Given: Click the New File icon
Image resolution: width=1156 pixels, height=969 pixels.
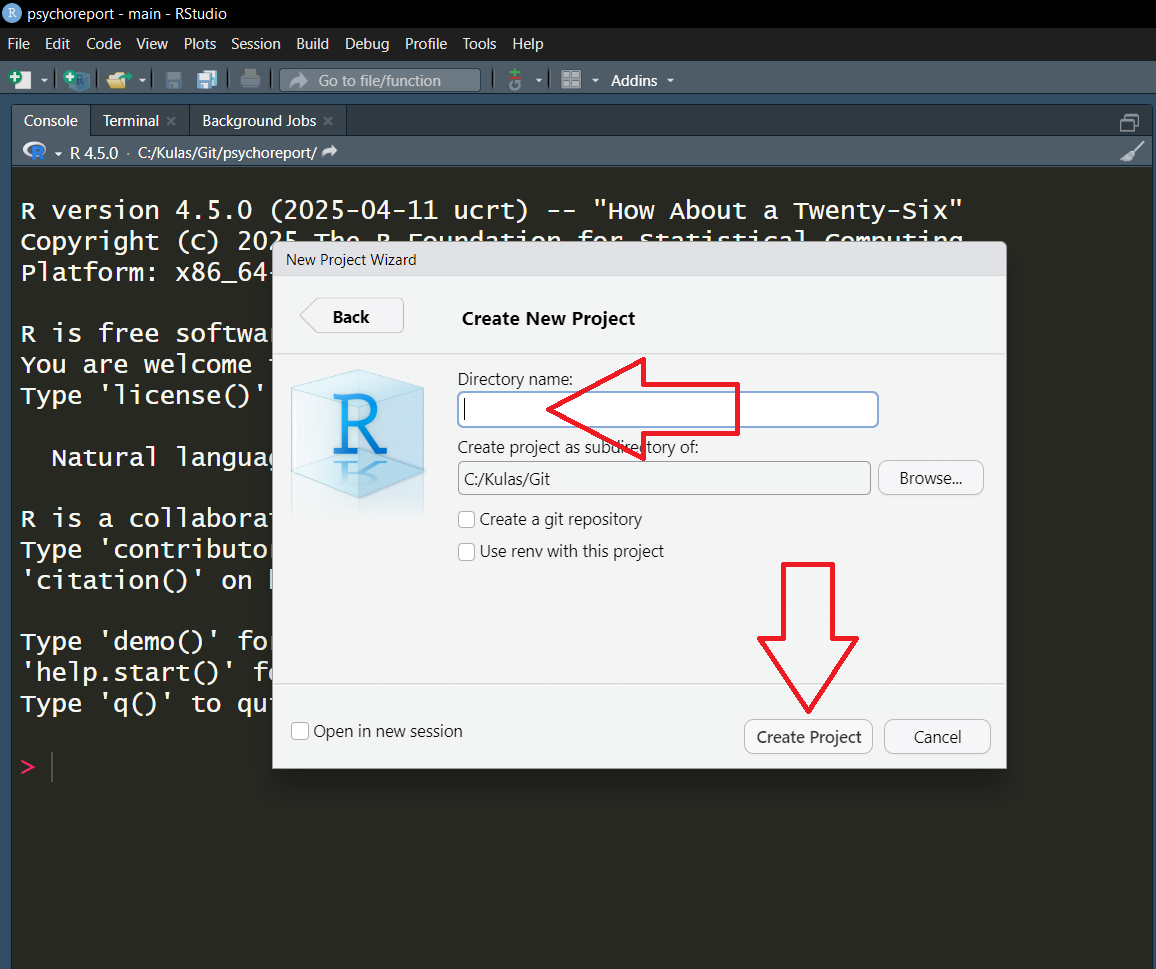Looking at the screenshot, I should (19, 80).
